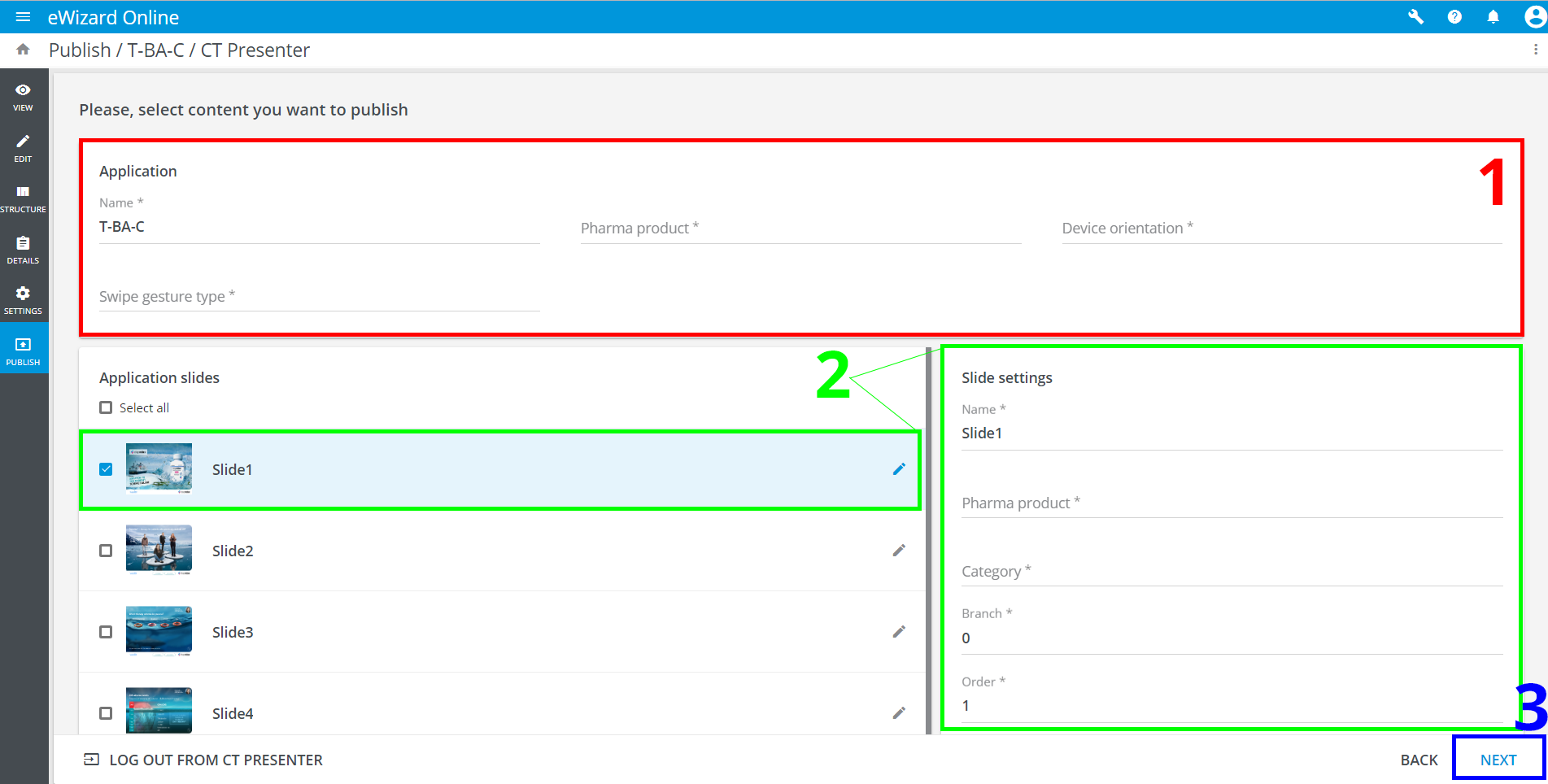Open the hamburger navigation menu
This screenshot has width=1548, height=784.
pos(23,17)
